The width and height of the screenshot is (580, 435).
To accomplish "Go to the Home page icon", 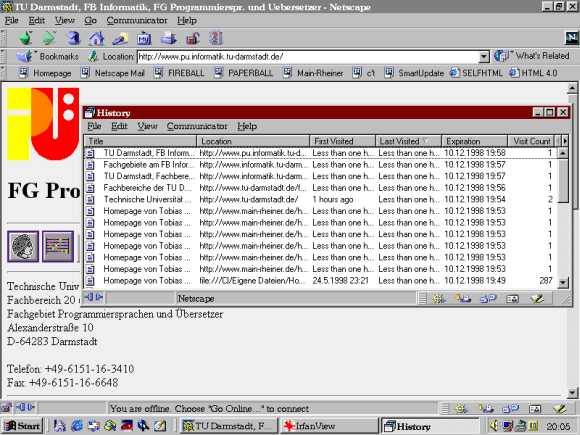I will click(x=96, y=38).
